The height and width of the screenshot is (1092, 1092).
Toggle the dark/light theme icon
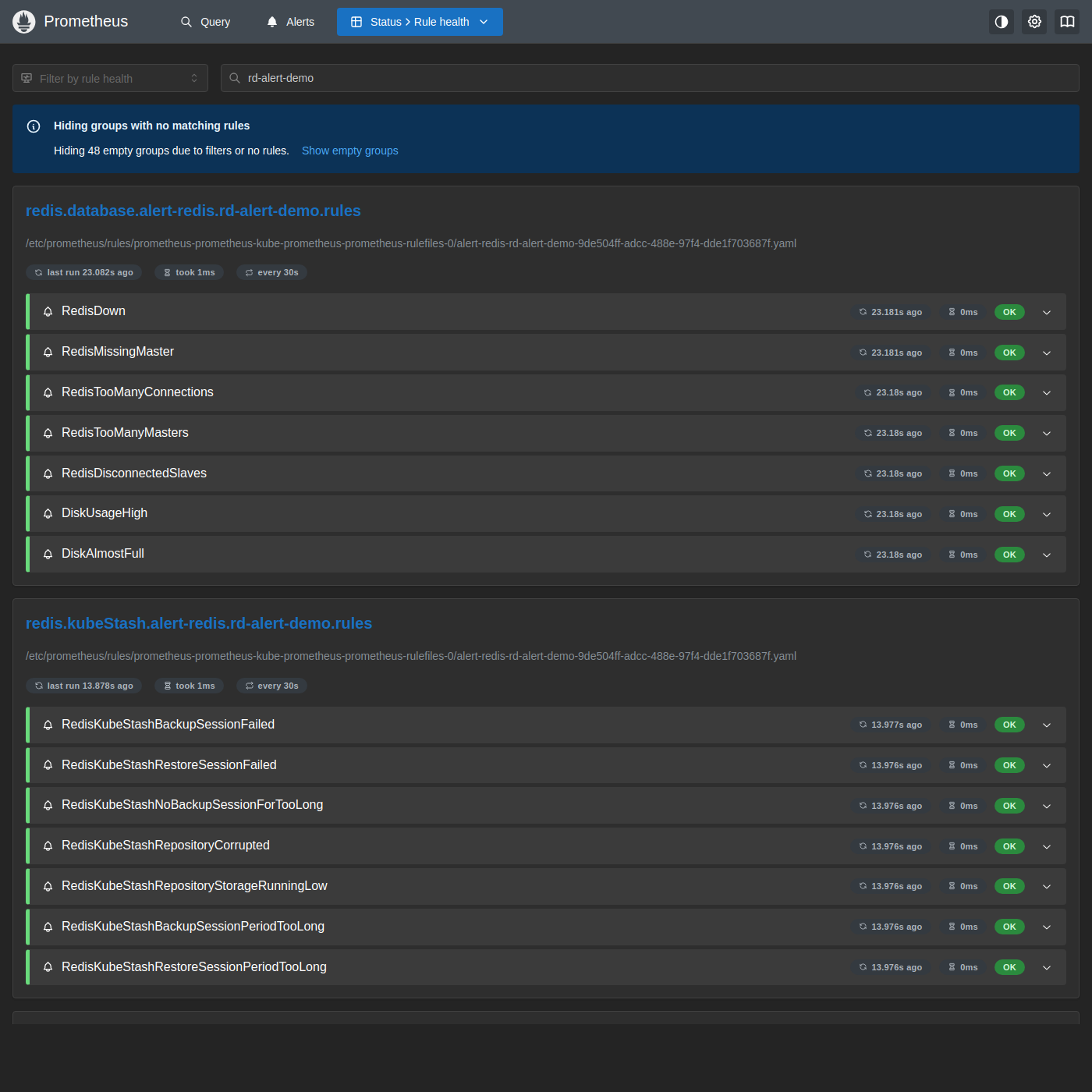1002,22
